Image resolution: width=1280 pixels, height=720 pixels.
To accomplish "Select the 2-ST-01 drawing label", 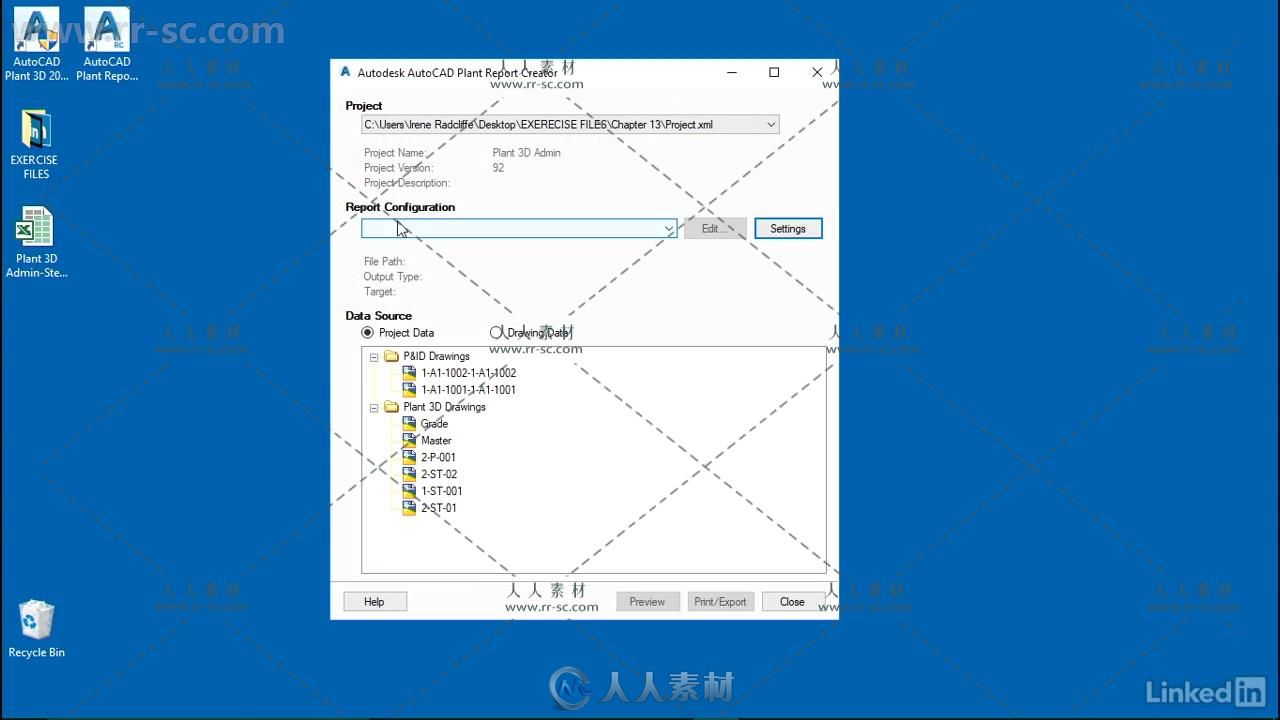I will tap(439, 508).
